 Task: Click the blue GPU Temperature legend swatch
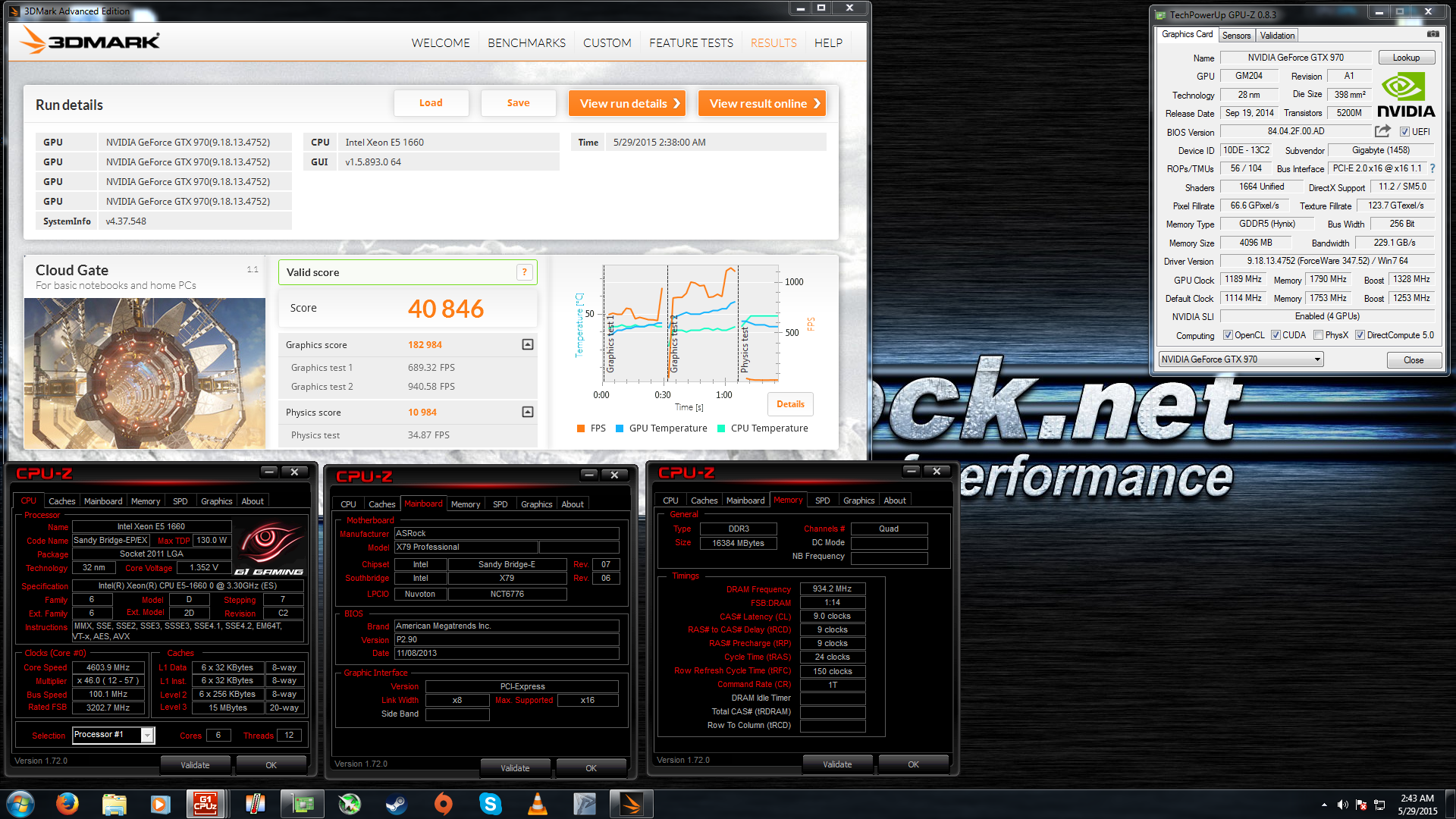click(x=620, y=428)
